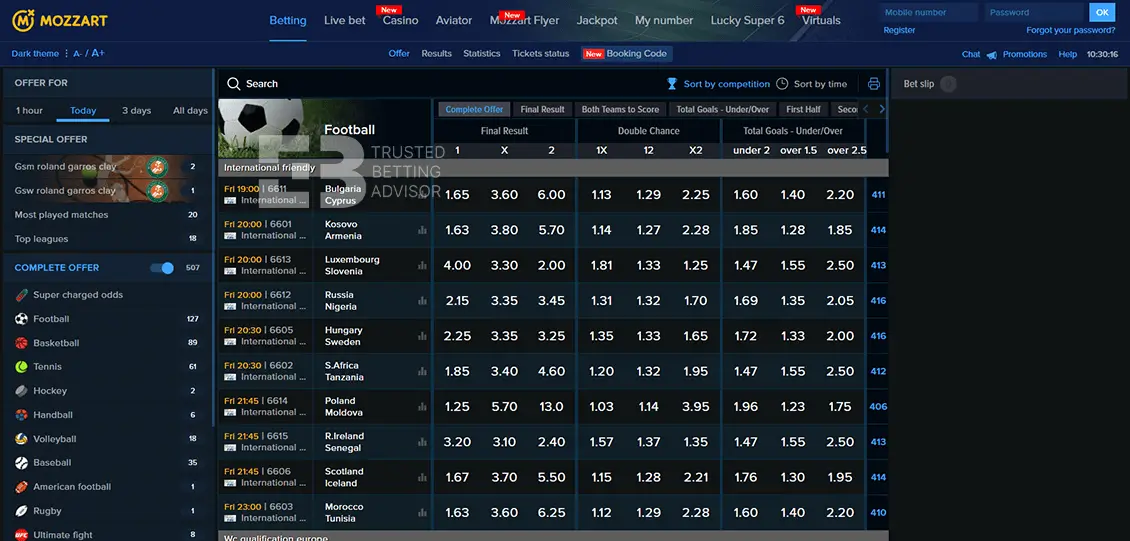This screenshot has height=541, width=1130.
Task: Click the Password field
Action: tap(1034, 12)
